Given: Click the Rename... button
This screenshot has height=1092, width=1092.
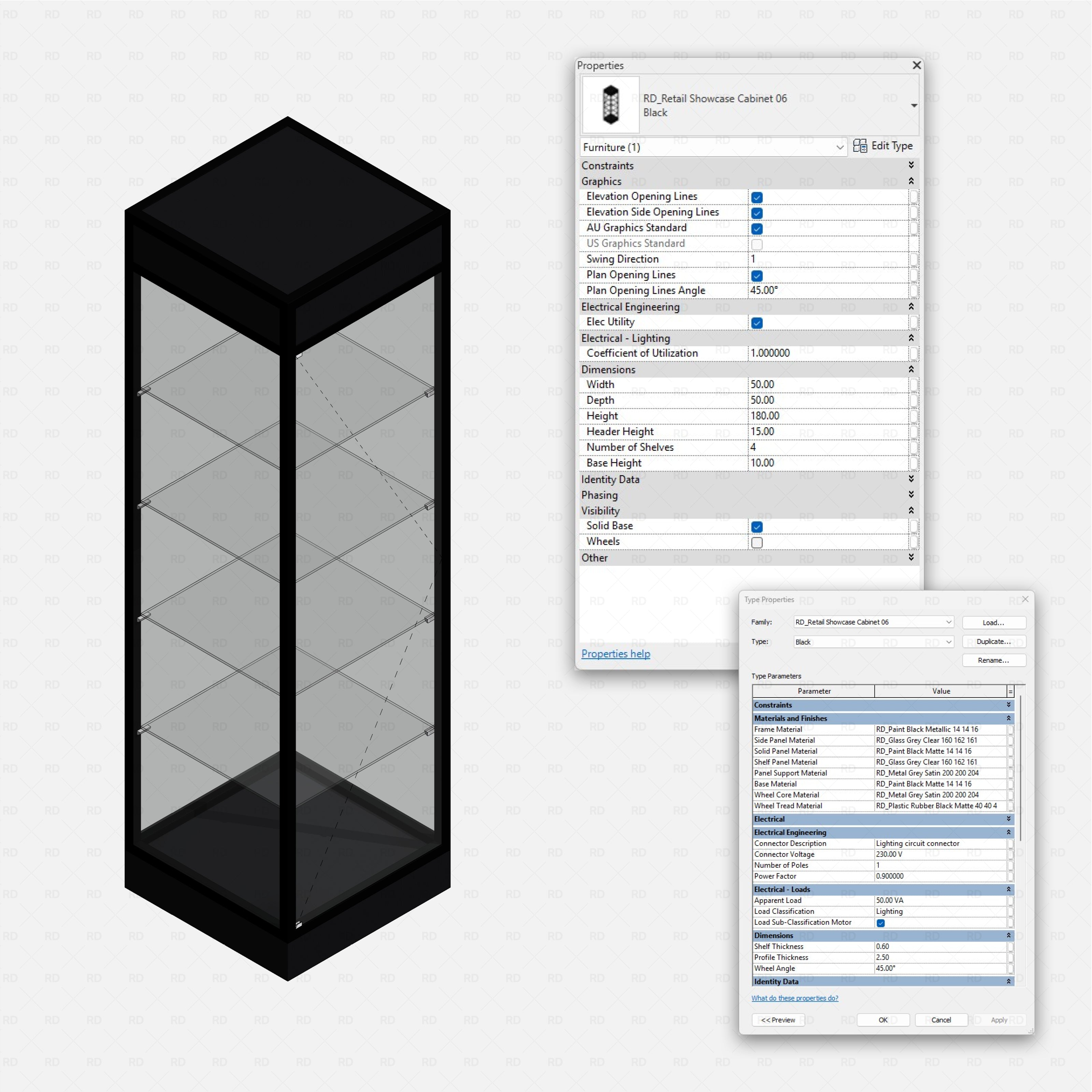Looking at the screenshot, I should point(994,660).
